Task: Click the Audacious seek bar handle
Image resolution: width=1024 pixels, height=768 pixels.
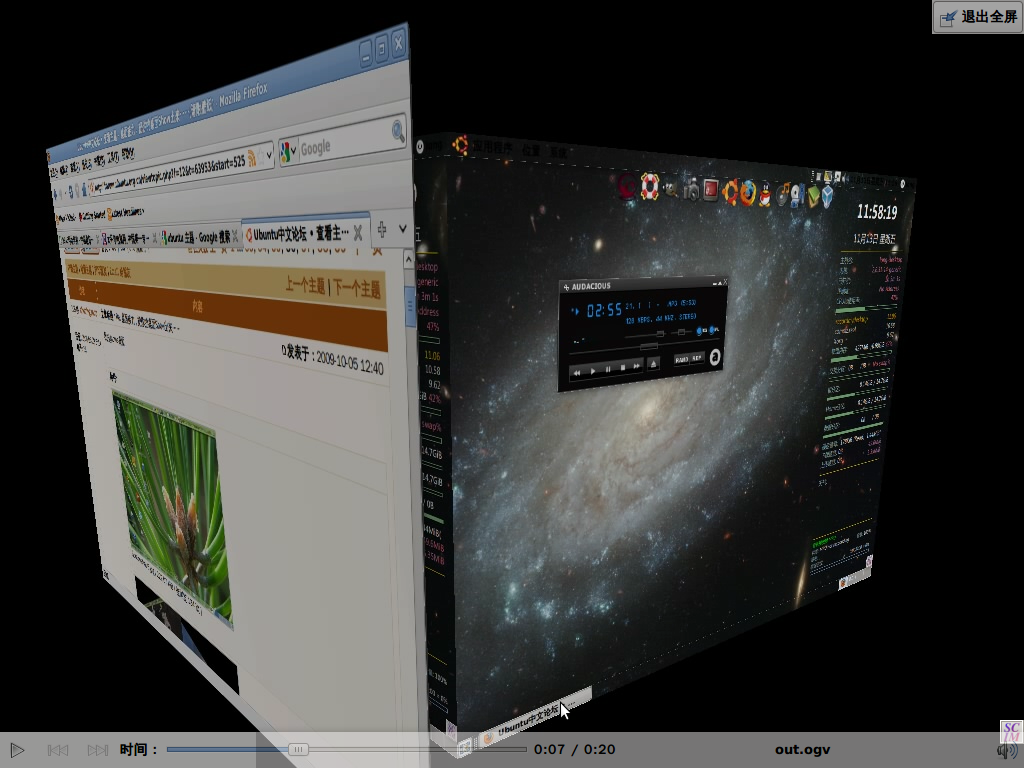Action: 648,346
